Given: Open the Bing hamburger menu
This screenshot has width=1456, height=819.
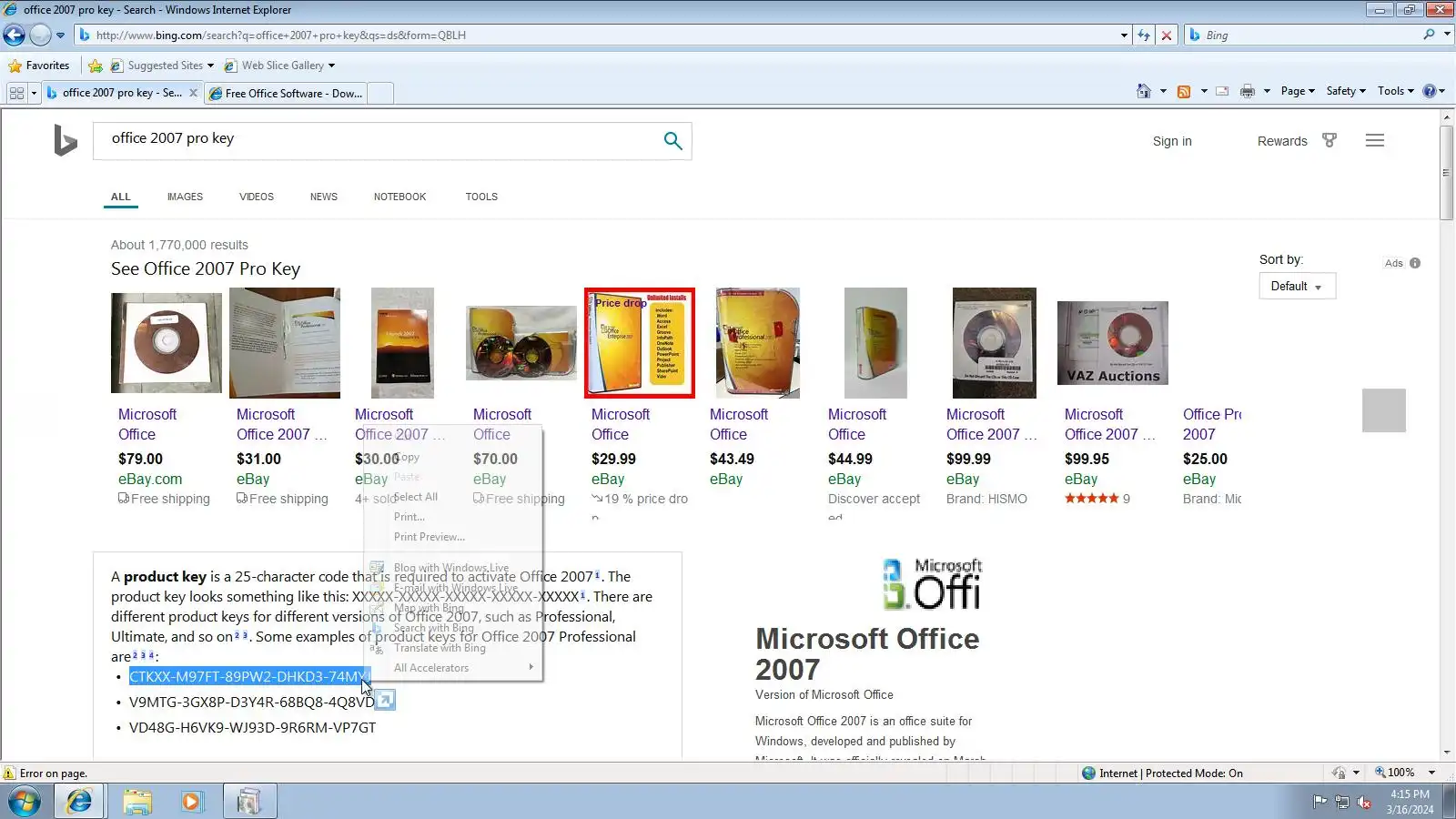Looking at the screenshot, I should (1375, 140).
